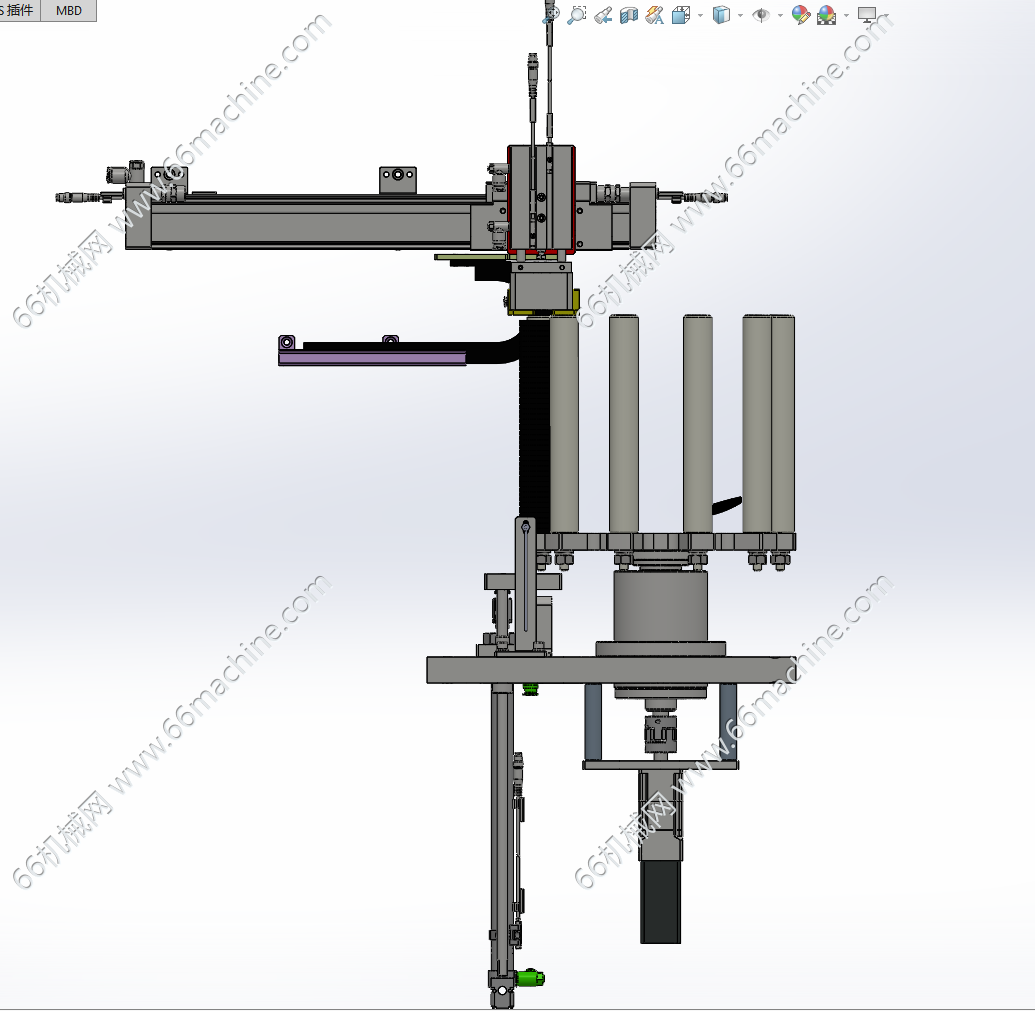Viewport: 1035px width, 1011px height.
Task: Open Dynamic Annotation Views tool
Action: click(655, 15)
